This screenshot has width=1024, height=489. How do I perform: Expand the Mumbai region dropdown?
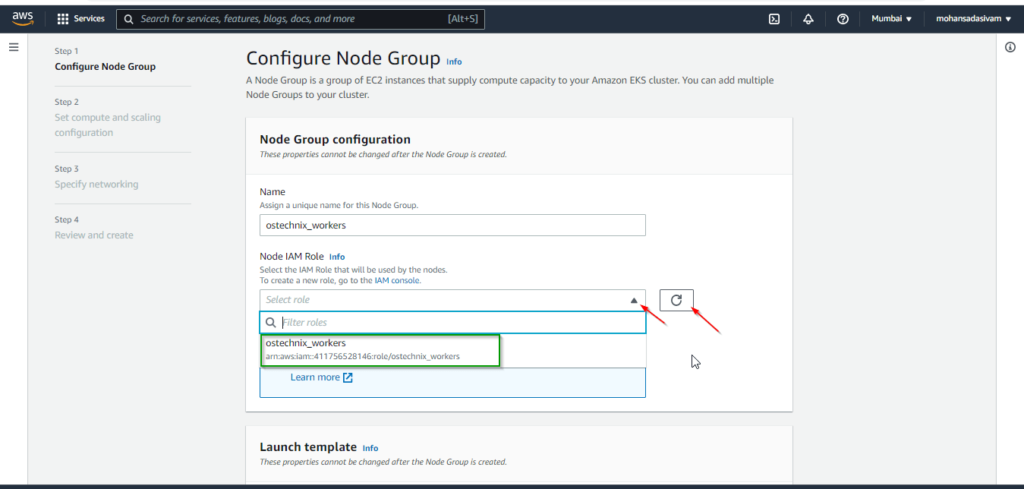point(891,19)
